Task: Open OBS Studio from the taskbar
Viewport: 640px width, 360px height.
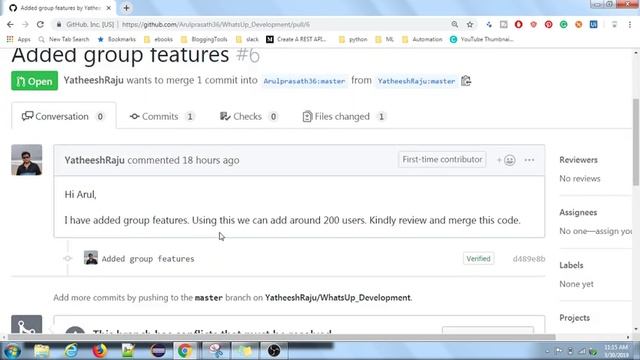Action: point(274,351)
